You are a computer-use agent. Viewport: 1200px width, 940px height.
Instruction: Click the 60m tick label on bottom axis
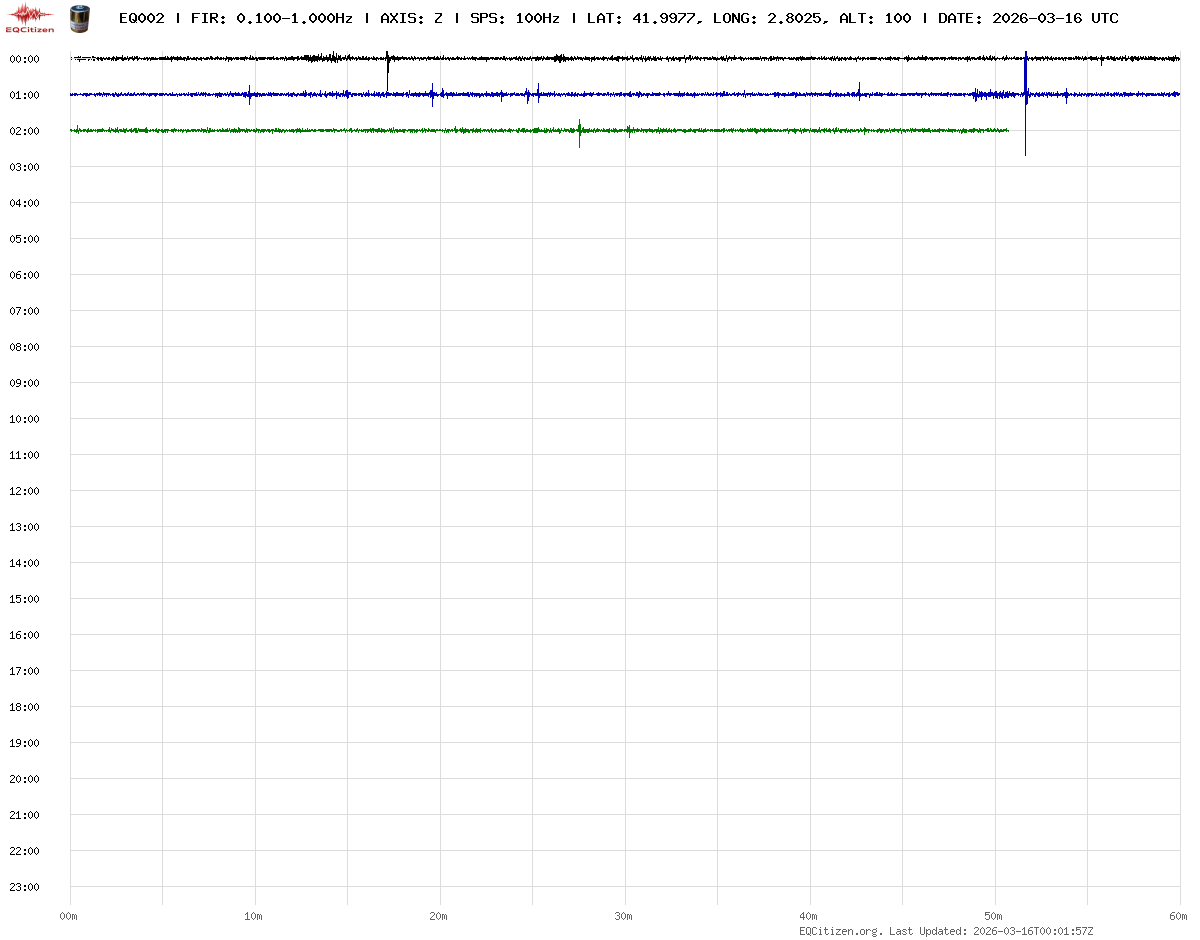1179,916
